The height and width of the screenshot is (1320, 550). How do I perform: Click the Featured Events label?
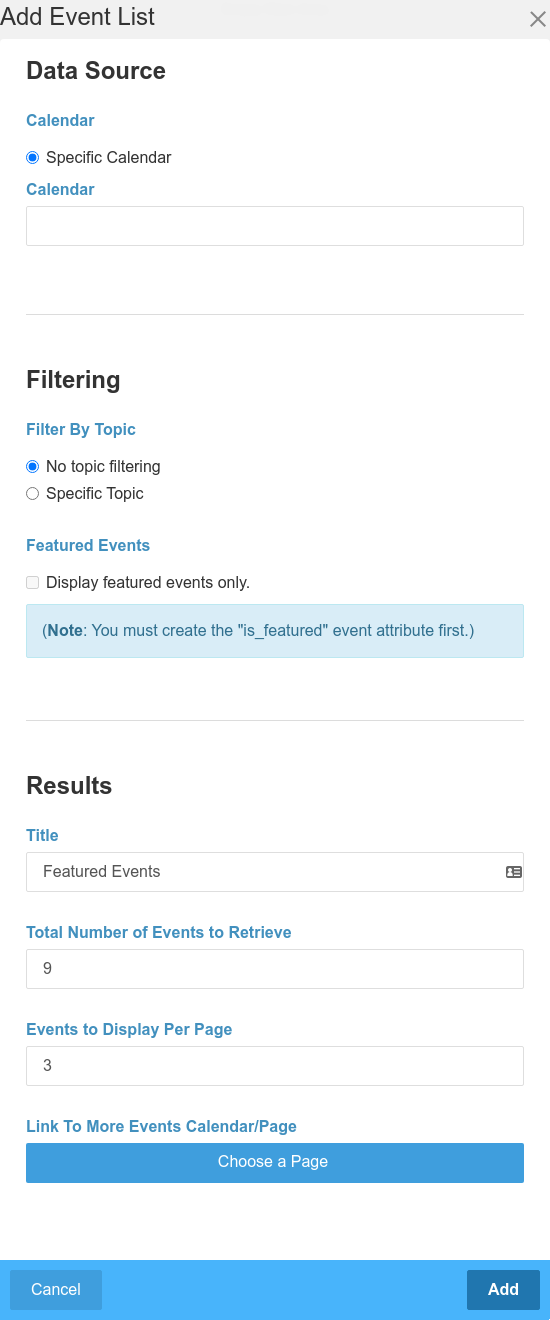(x=88, y=546)
